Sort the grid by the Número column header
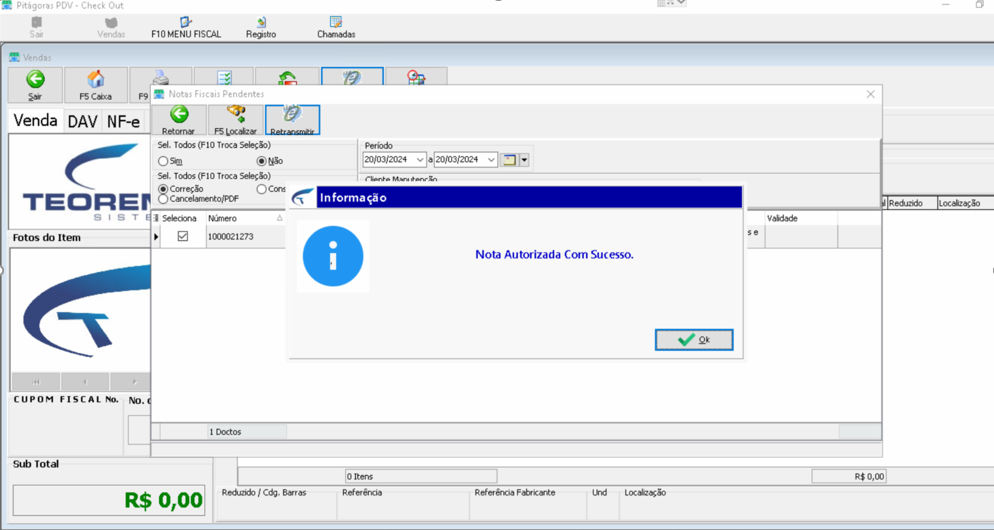The height and width of the screenshot is (530, 994). click(x=246, y=218)
